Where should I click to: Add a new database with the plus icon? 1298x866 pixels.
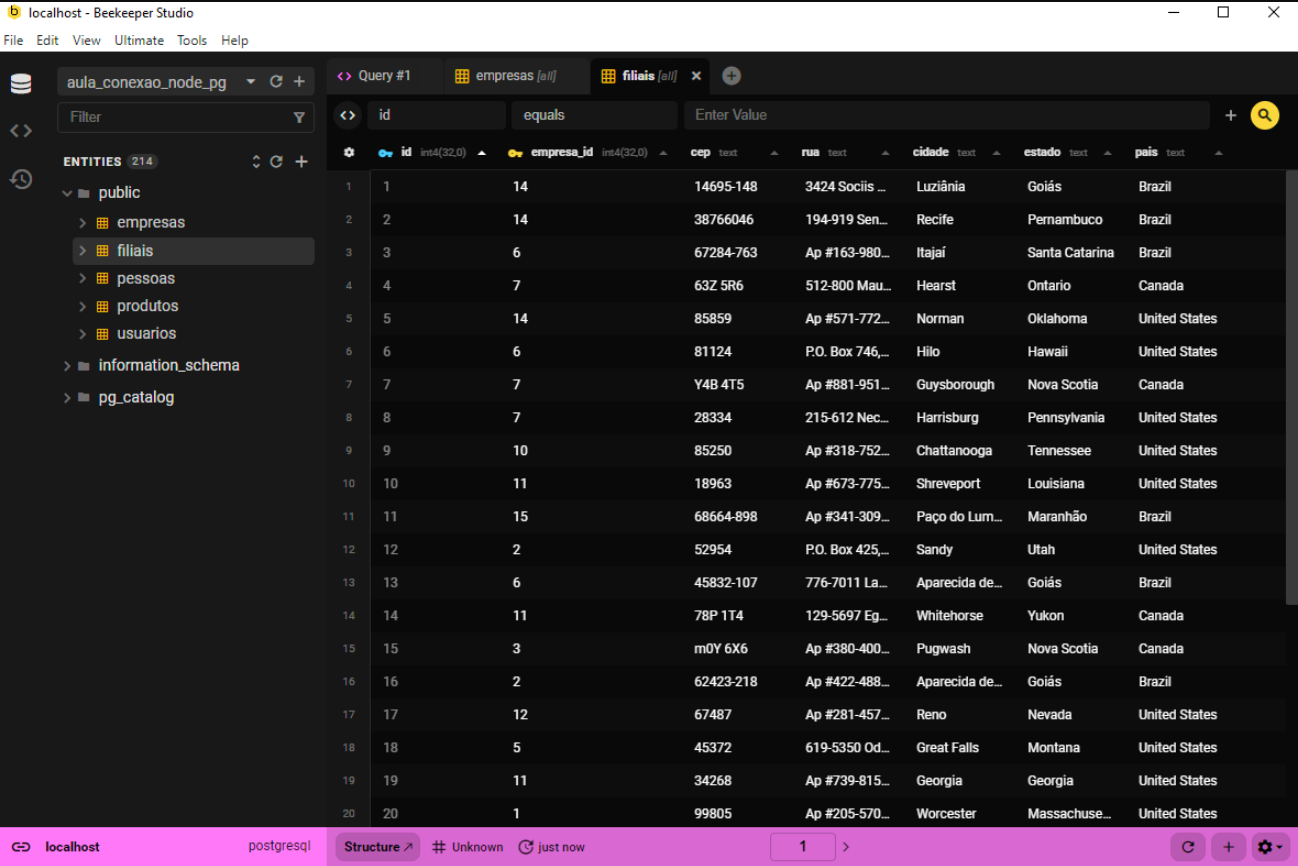(x=299, y=82)
